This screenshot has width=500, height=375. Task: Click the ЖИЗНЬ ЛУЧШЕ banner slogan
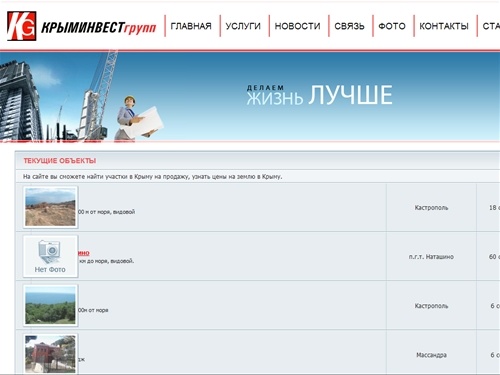pyautogui.click(x=319, y=95)
